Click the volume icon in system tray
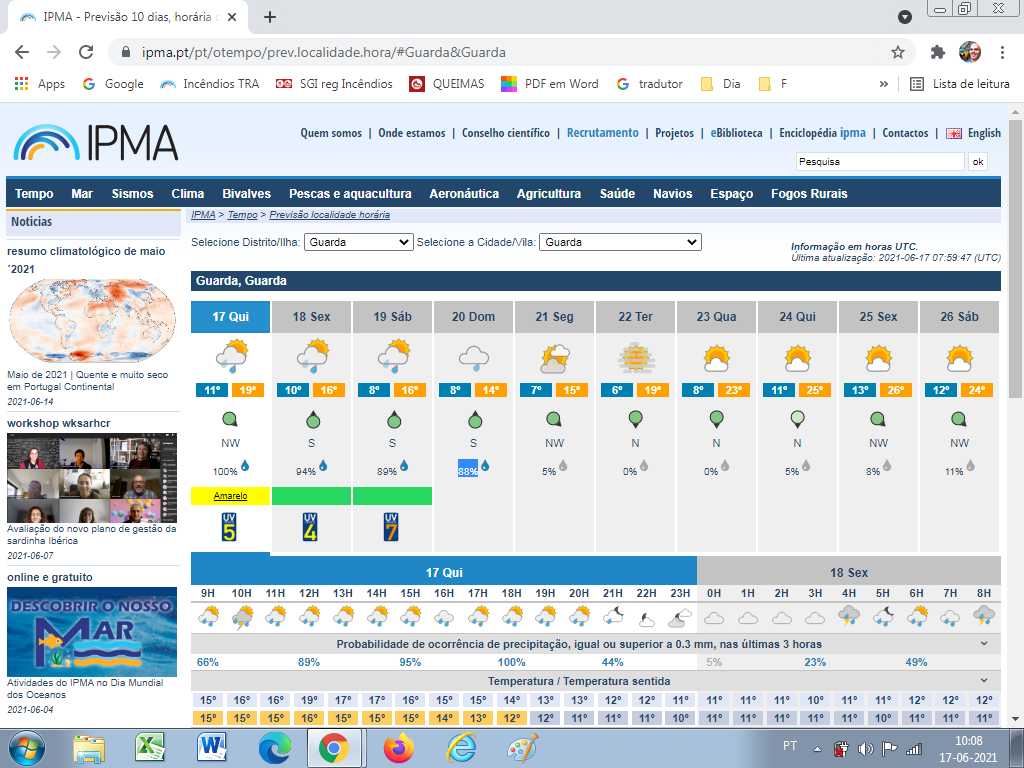Screen dimensions: 1024x768 (866, 749)
